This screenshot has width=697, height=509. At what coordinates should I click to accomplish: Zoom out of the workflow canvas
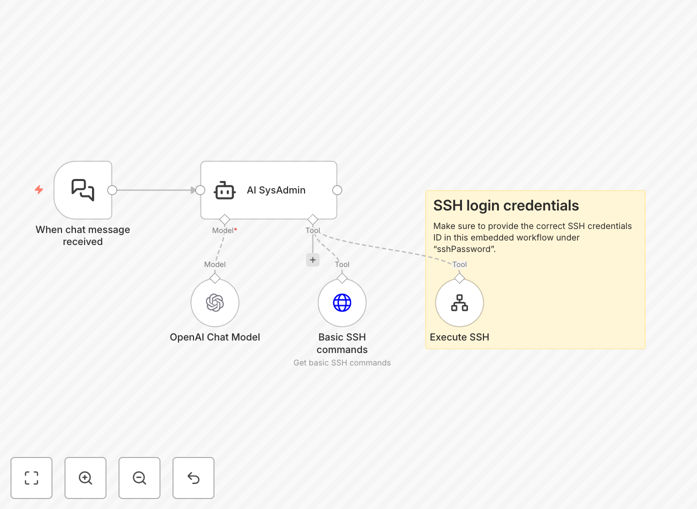[139, 478]
